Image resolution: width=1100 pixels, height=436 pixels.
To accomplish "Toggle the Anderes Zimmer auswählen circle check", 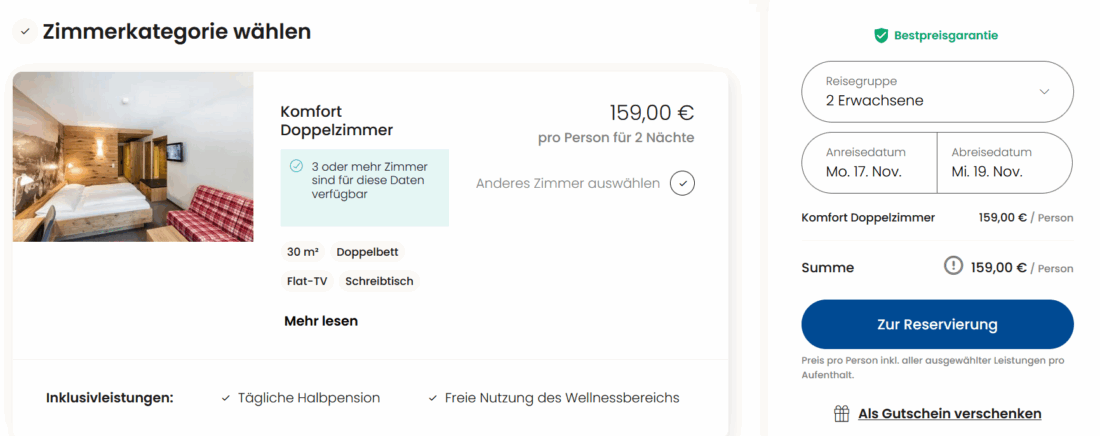I will tap(682, 183).
